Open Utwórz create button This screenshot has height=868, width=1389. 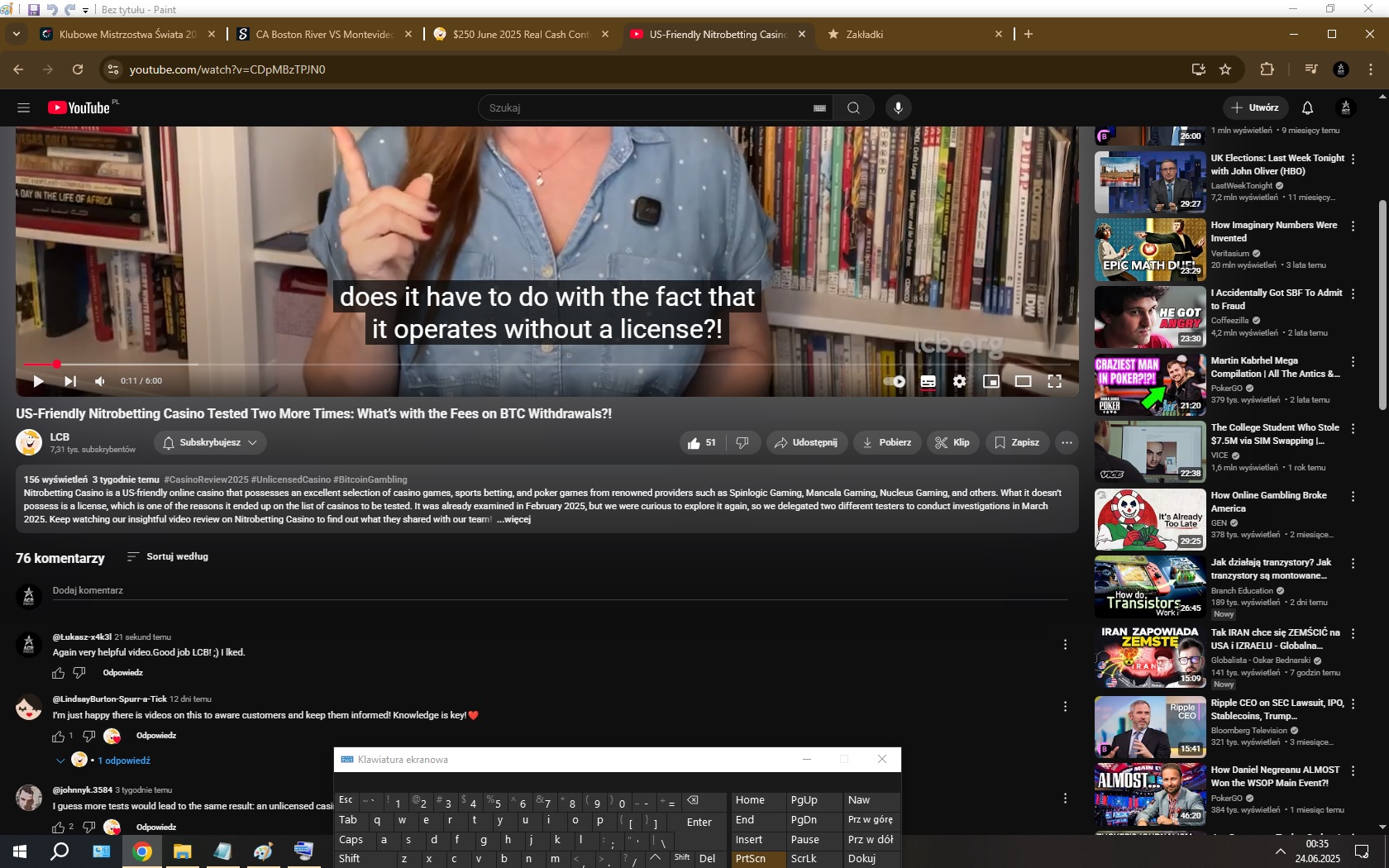click(1254, 107)
